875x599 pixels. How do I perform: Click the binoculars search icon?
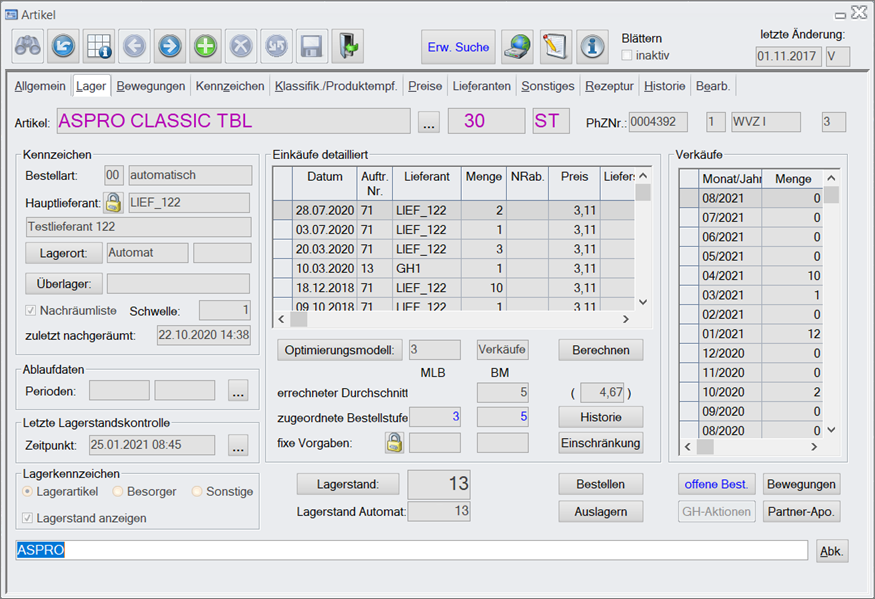(x=28, y=46)
